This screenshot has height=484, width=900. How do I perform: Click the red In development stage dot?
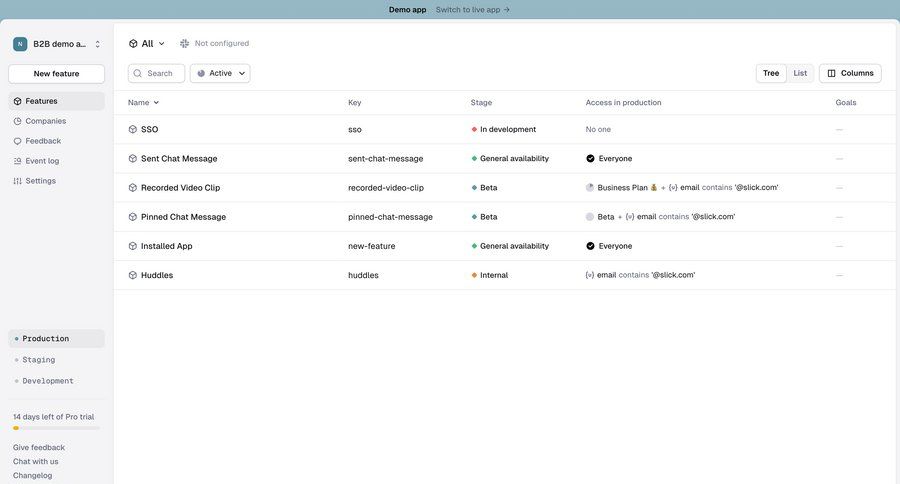pos(474,130)
